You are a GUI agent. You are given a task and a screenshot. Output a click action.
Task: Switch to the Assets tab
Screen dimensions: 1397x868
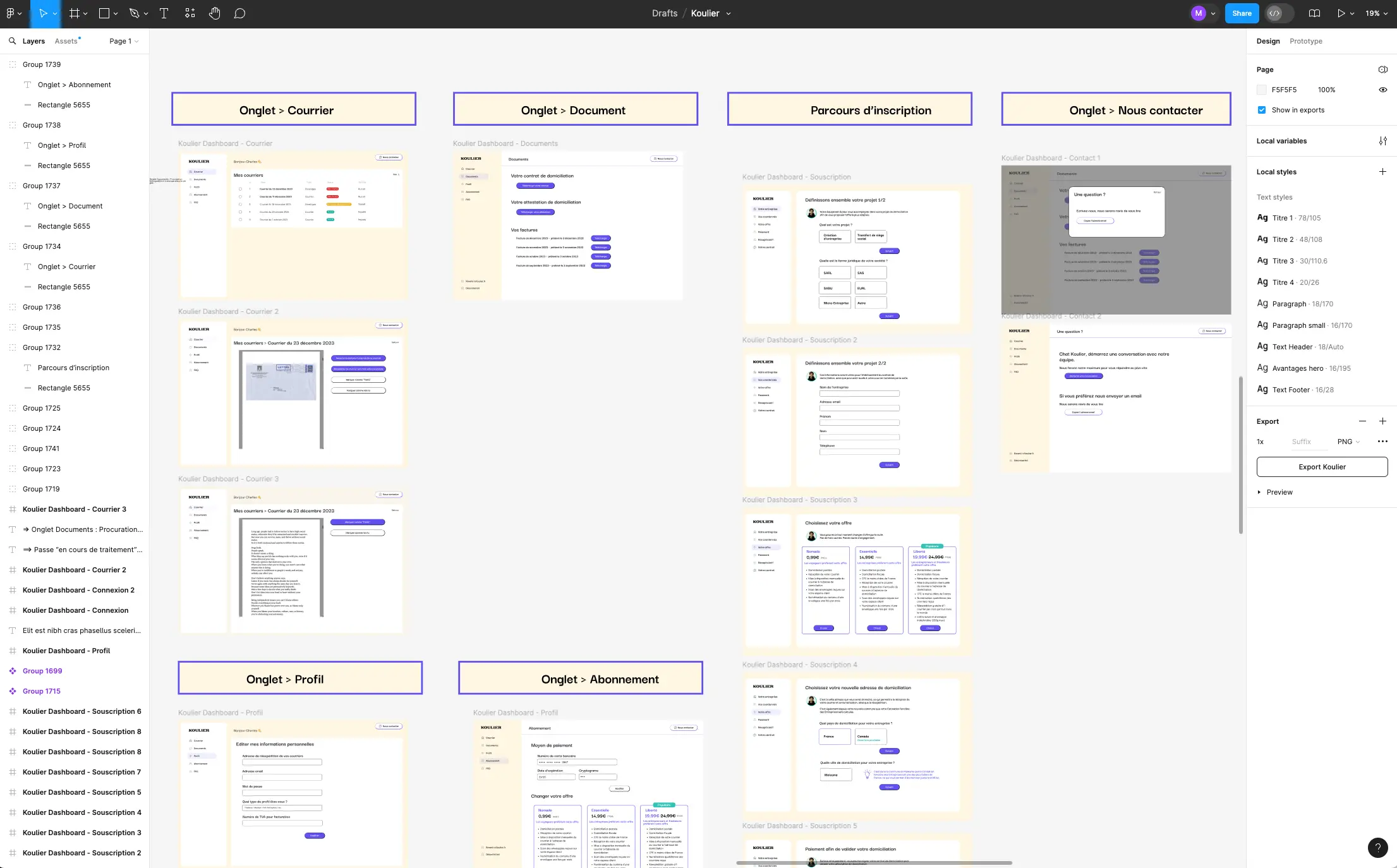(66, 41)
